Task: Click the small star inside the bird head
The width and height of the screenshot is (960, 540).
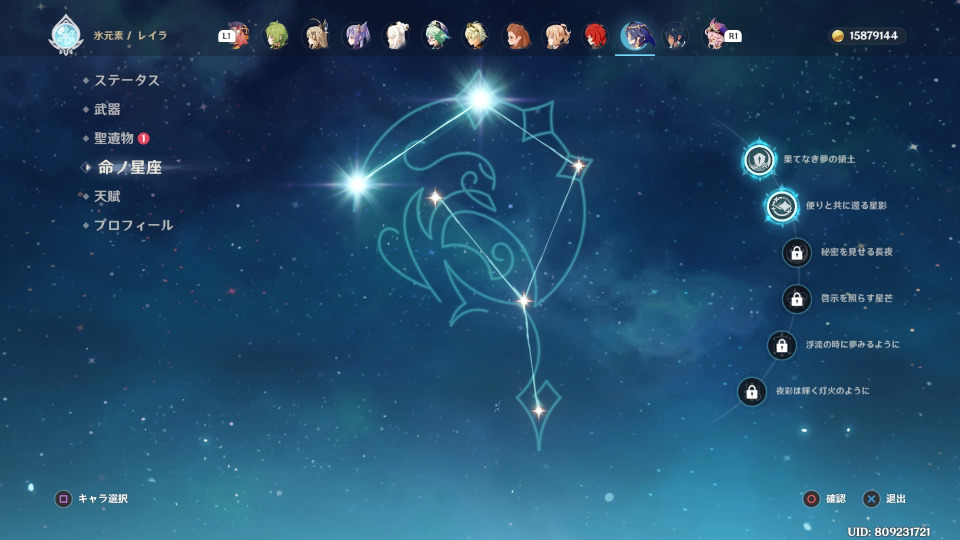Action: [435, 197]
